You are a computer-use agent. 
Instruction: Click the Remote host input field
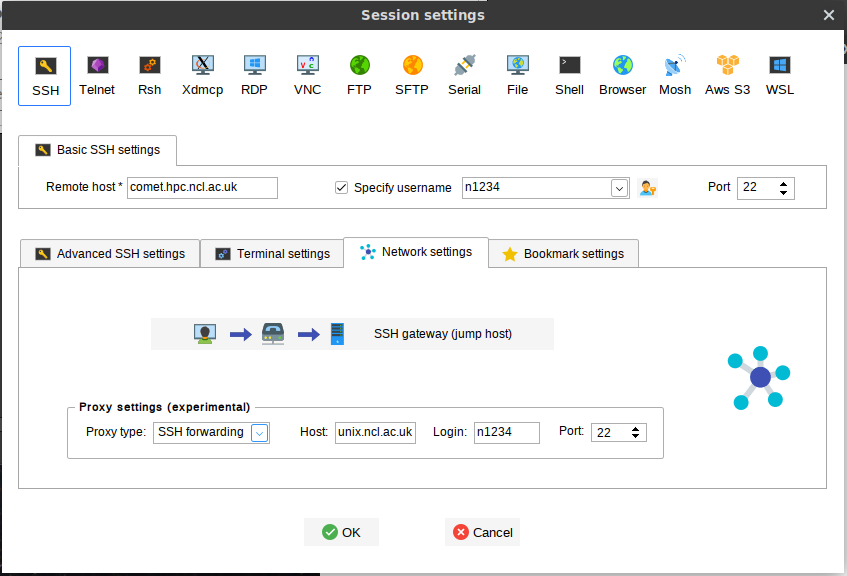coord(202,188)
